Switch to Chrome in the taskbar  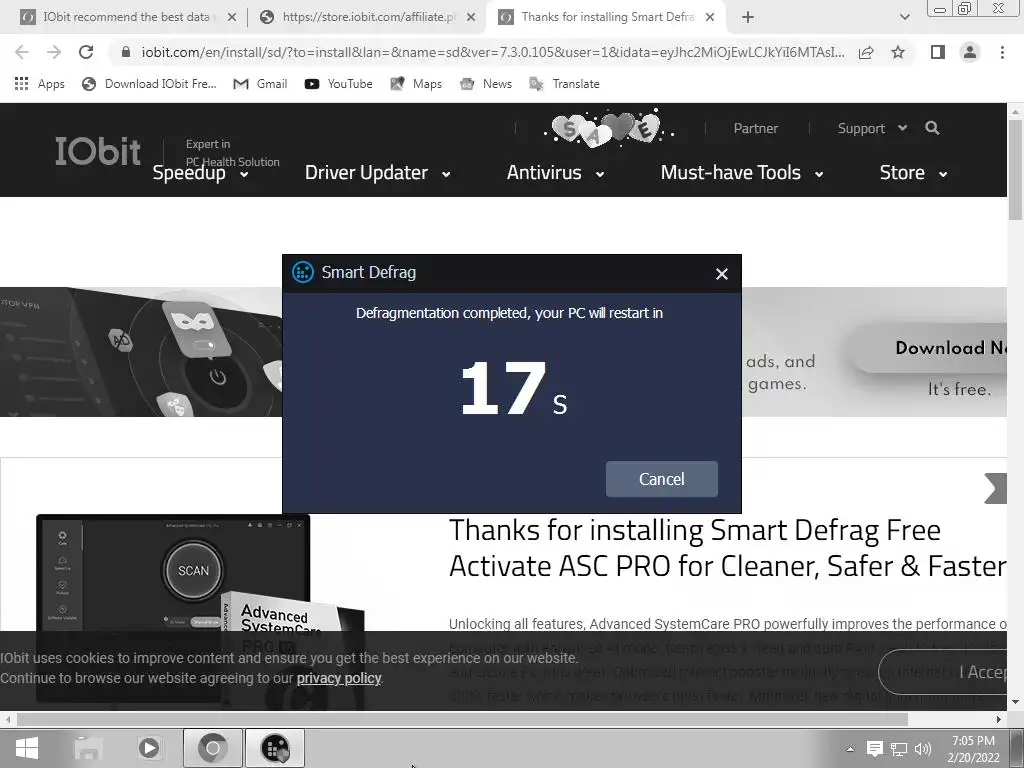point(212,748)
